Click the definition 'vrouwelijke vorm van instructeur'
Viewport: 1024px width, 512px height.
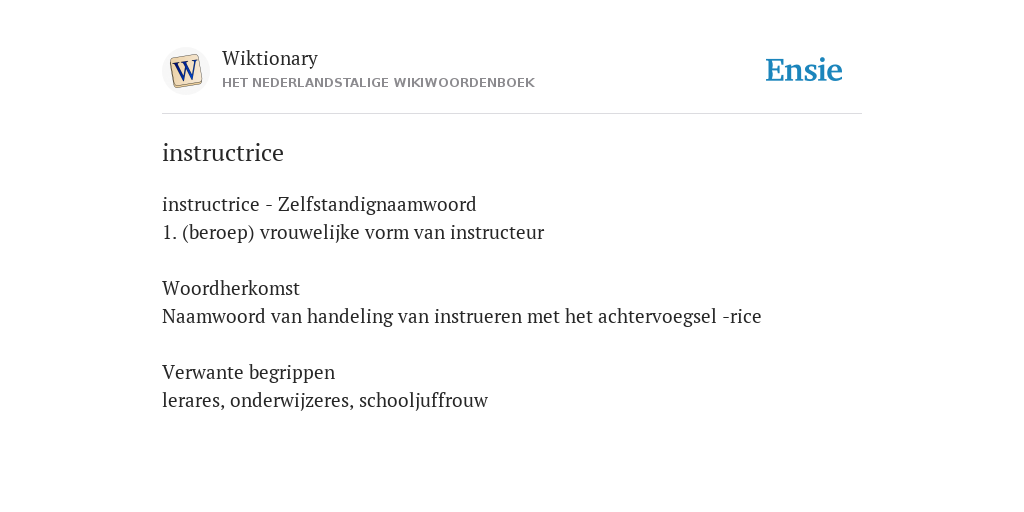[x=402, y=232]
